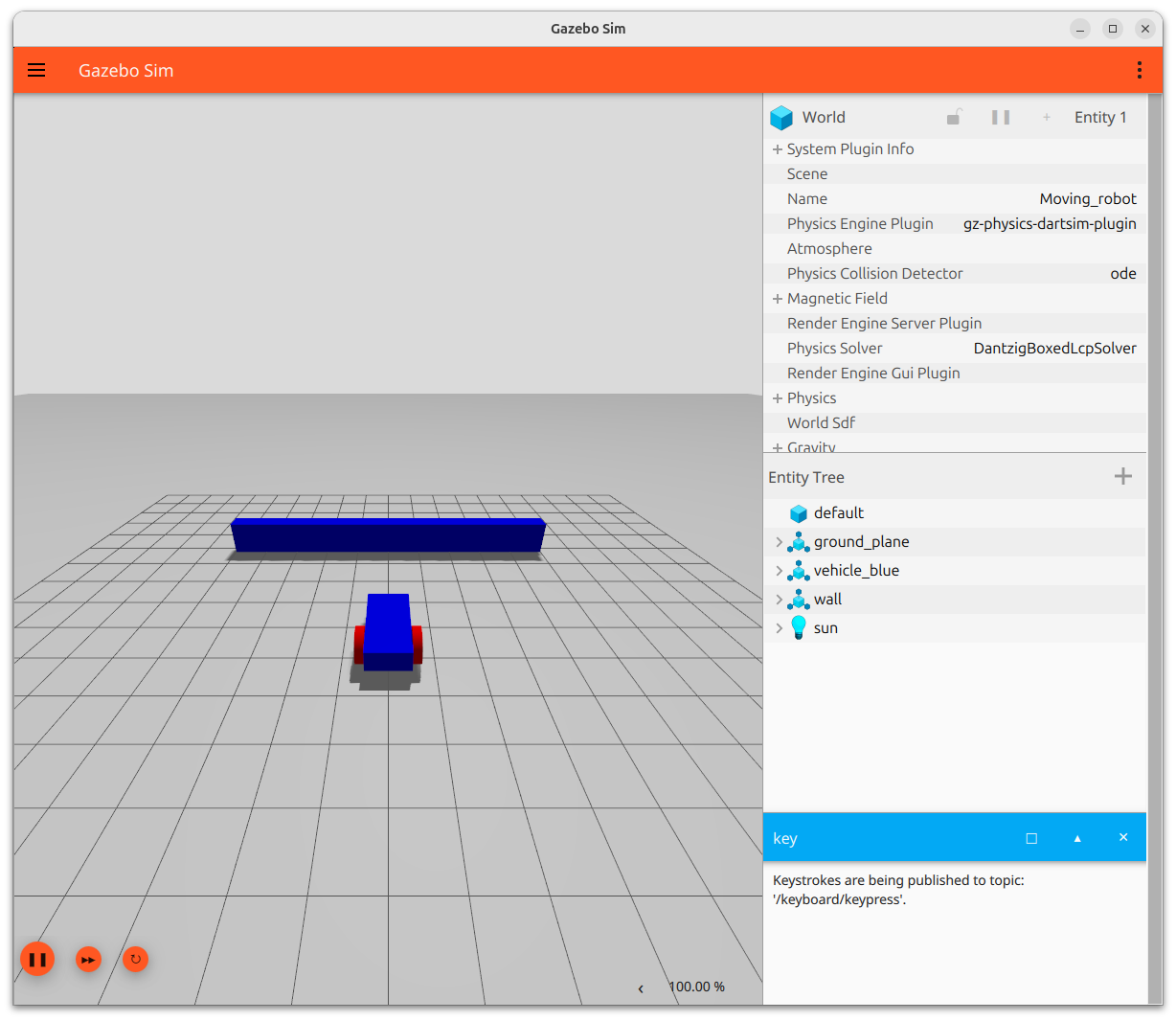Screen dimensions: 1176x1021
Task: Collapse the key plugin panel with triangle
Action: tap(1077, 838)
